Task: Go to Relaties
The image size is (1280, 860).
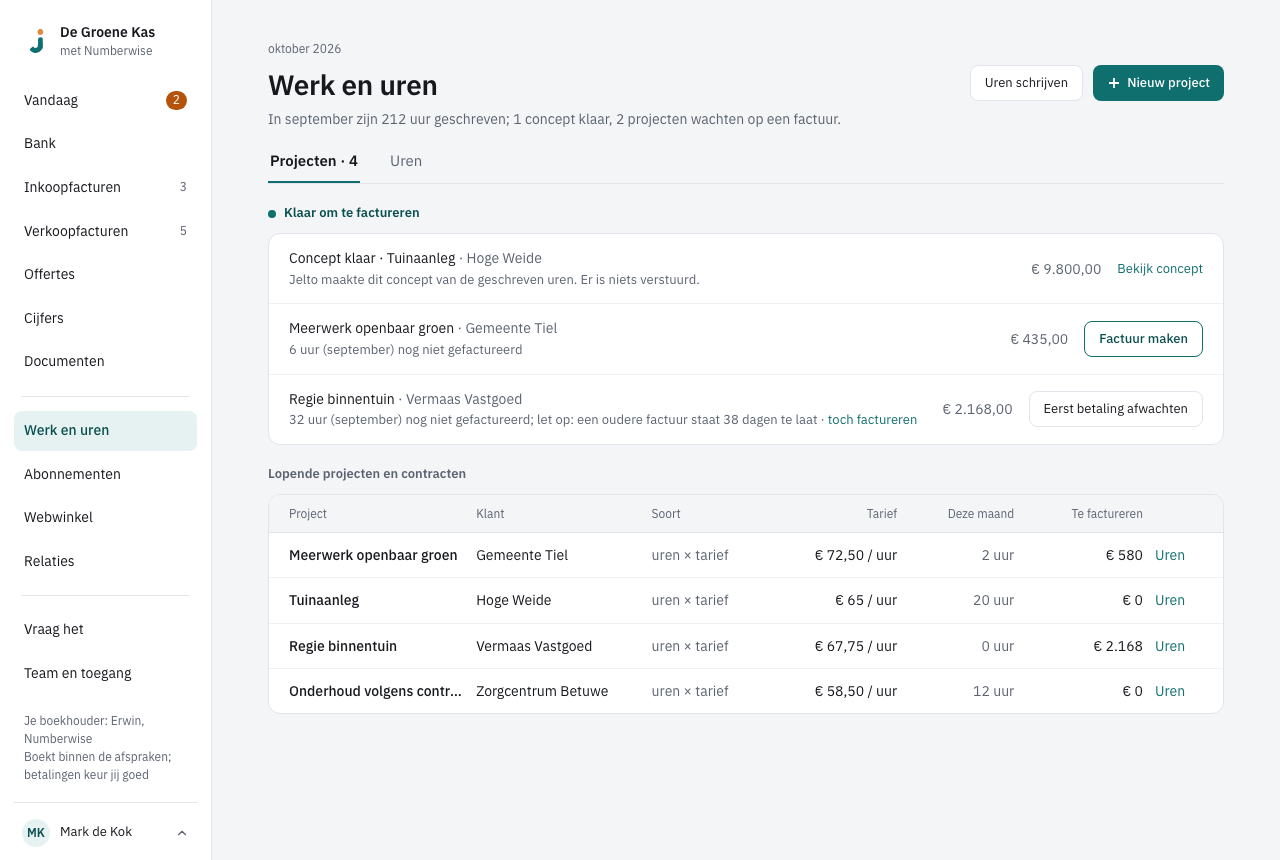Action: point(105,561)
